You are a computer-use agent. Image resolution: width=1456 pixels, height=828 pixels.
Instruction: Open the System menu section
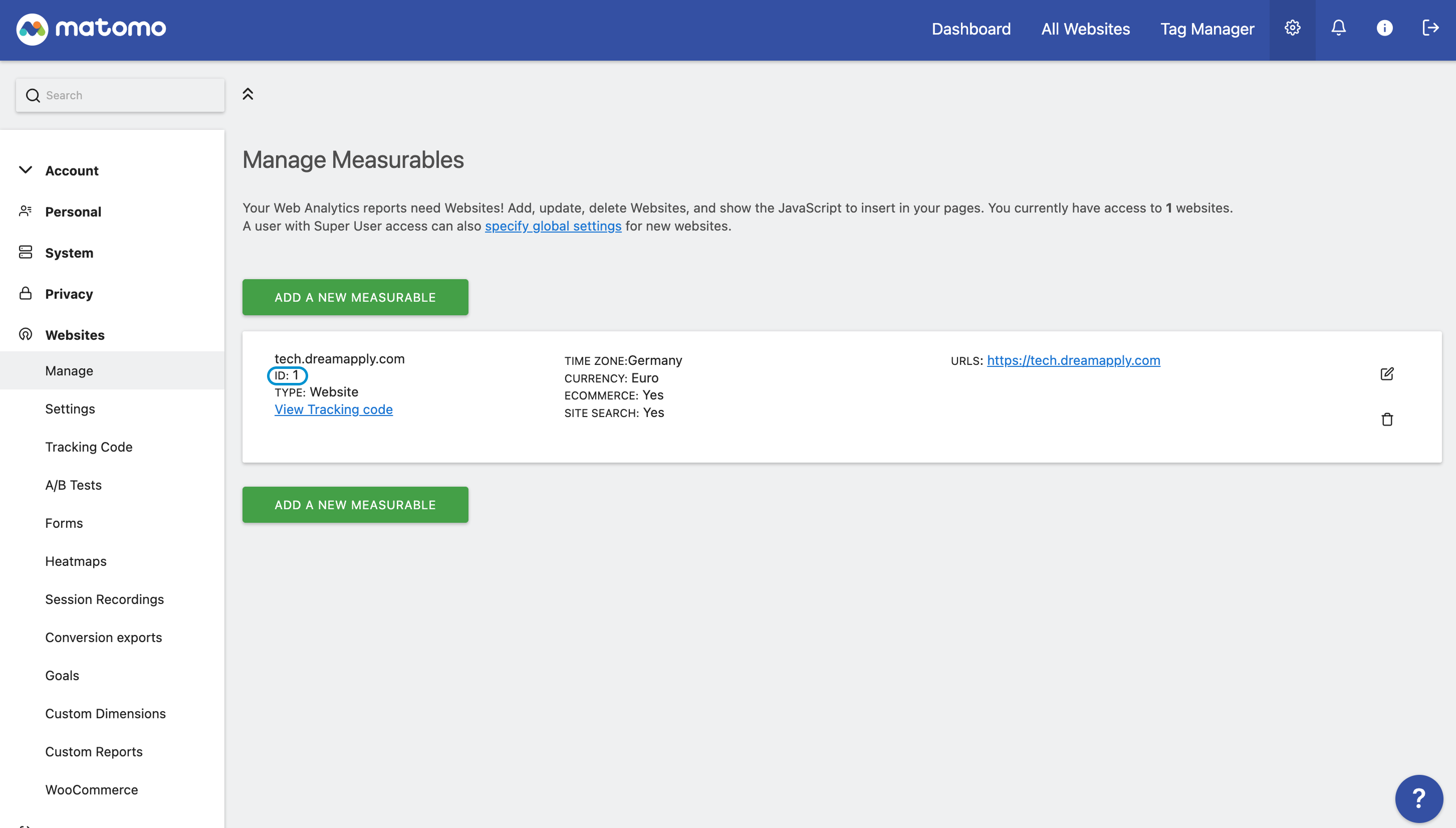[x=69, y=253]
